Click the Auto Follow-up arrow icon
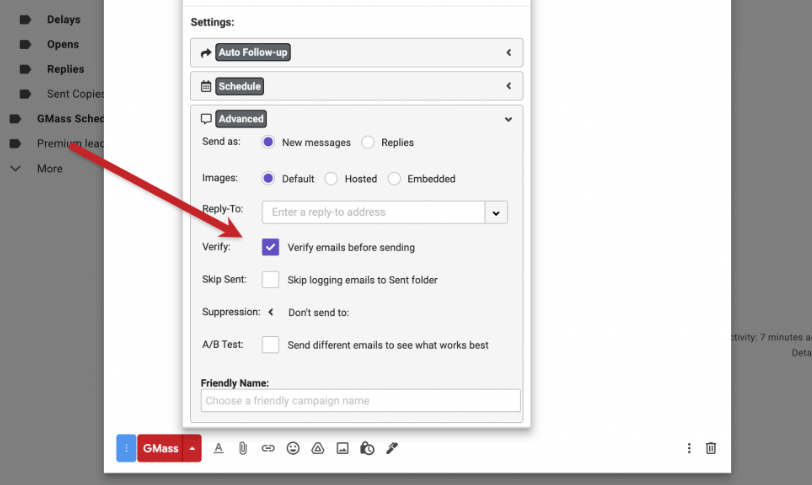 (x=206, y=53)
